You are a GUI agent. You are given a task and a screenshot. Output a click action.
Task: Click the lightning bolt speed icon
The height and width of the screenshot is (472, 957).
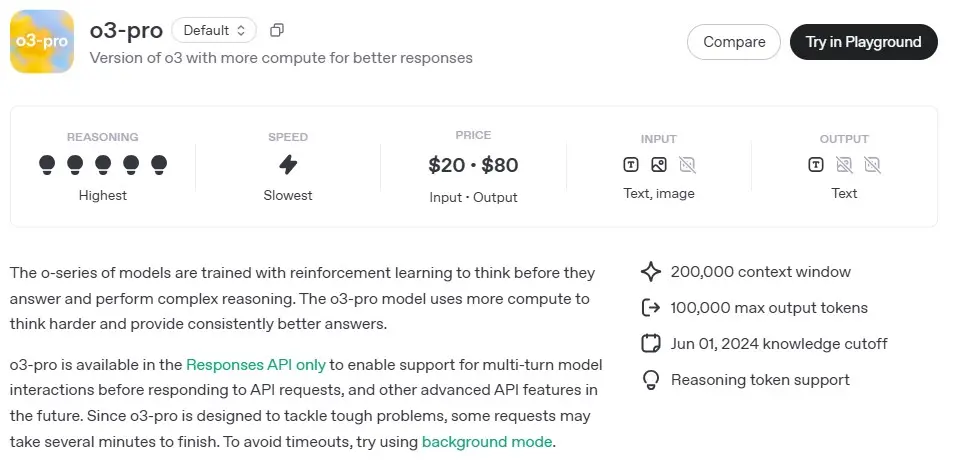point(288,164)
